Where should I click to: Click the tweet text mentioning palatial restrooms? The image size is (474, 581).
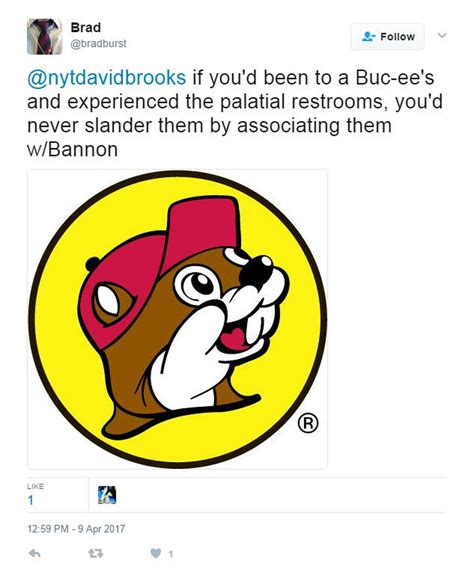[x=235, y=113]
